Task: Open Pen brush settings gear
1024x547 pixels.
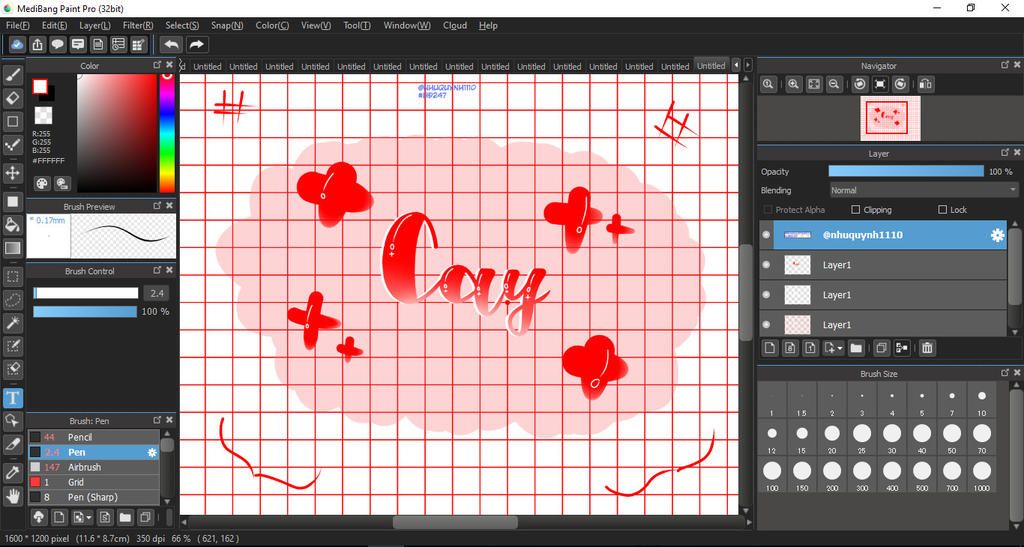Action: tap(152, 452)
